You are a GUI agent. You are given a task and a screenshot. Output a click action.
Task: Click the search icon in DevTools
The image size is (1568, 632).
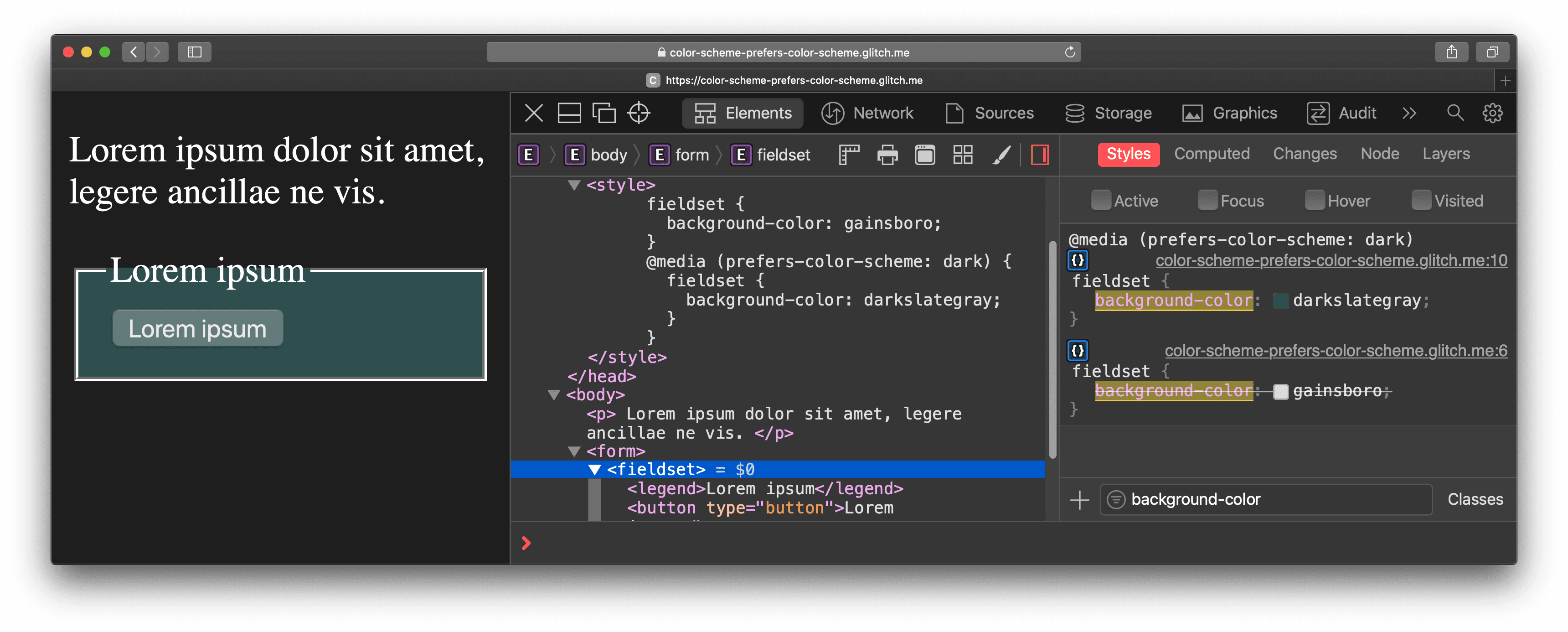[x=1453, y=113]
